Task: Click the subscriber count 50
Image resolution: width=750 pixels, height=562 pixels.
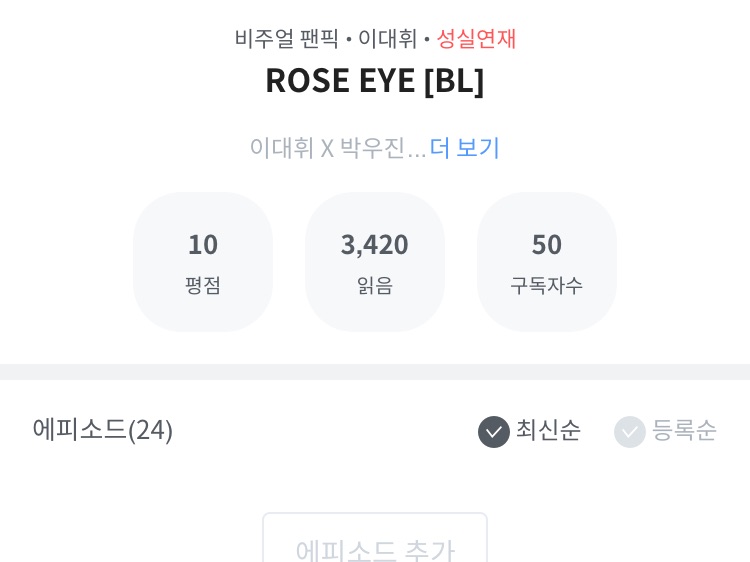Action: pos(547,244)
